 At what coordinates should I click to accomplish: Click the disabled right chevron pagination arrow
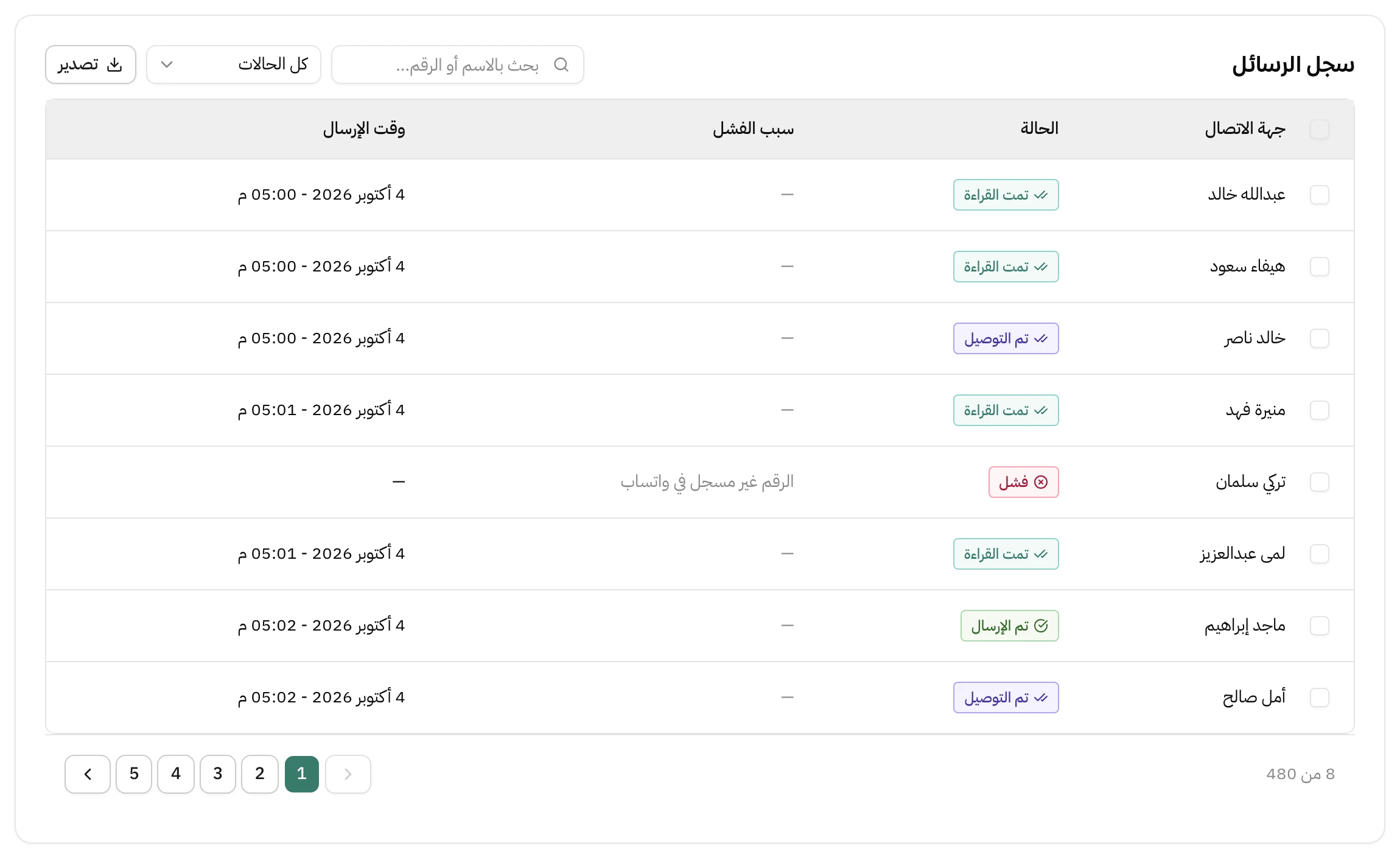[x=348, y=774]
